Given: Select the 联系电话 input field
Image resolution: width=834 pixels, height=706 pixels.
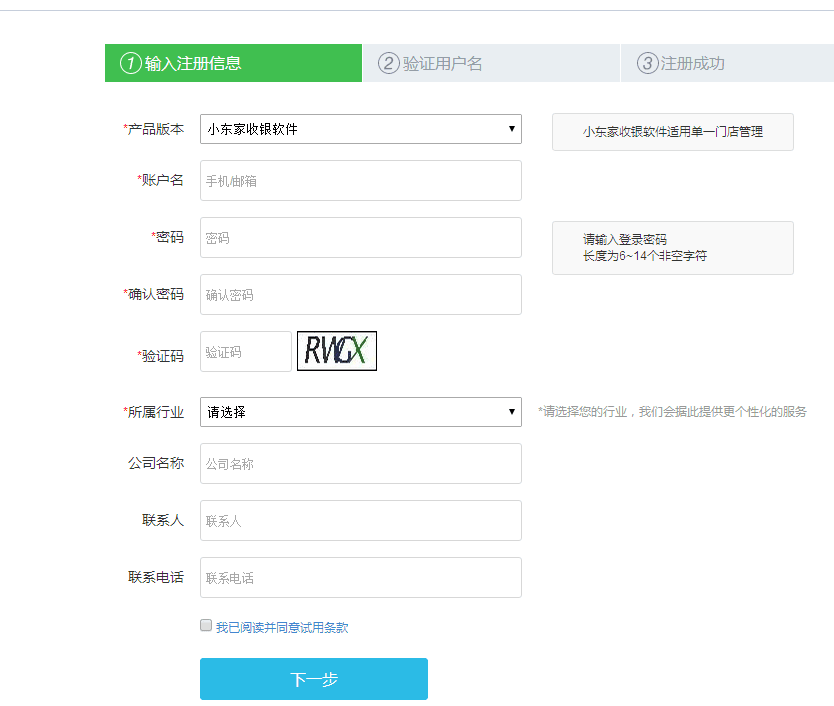Looking at the screenshot, I should coord(360,578).
